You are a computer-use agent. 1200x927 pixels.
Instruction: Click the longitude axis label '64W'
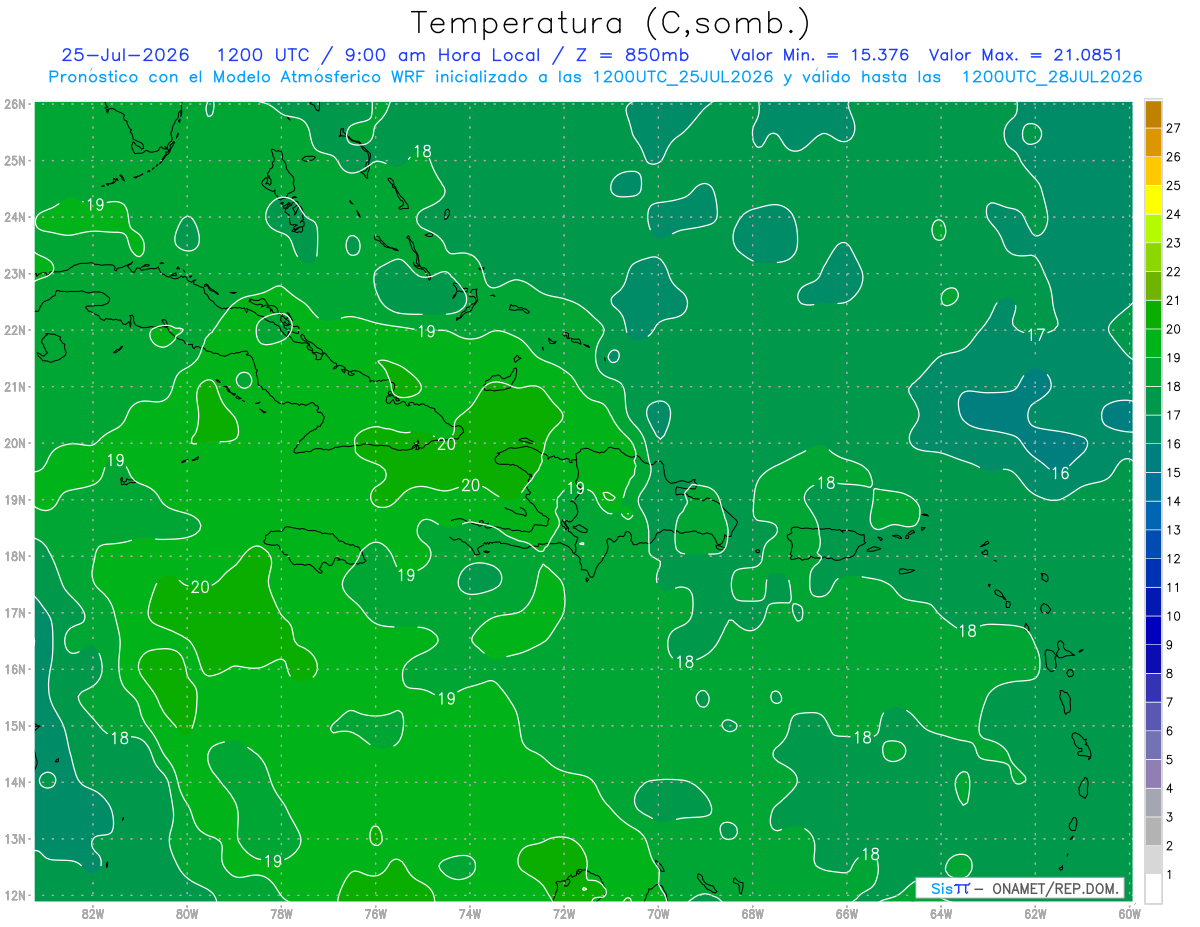click(x=941, y=913)
